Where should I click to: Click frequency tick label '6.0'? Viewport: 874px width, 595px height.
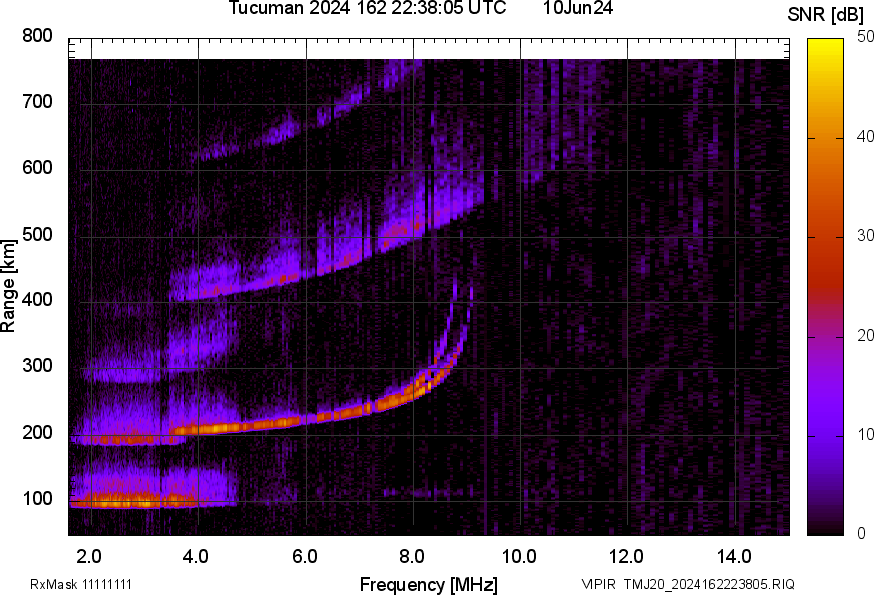304,556
